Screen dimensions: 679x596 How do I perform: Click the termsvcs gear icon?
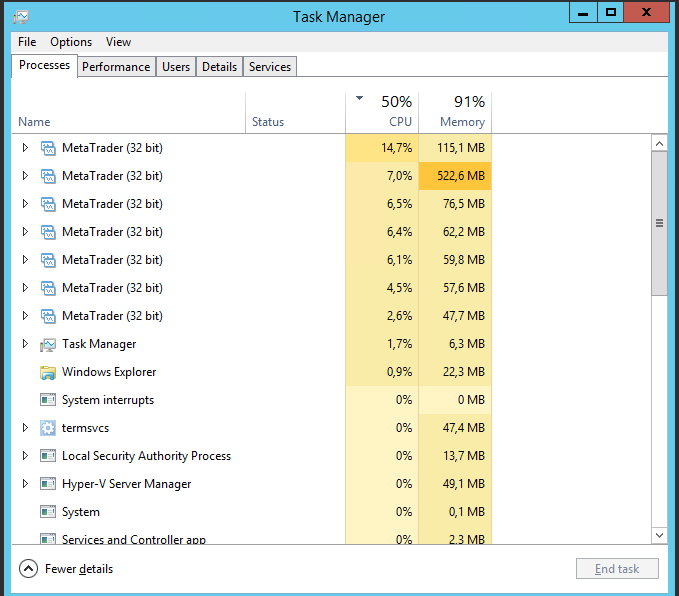click(x=48, y=428)
